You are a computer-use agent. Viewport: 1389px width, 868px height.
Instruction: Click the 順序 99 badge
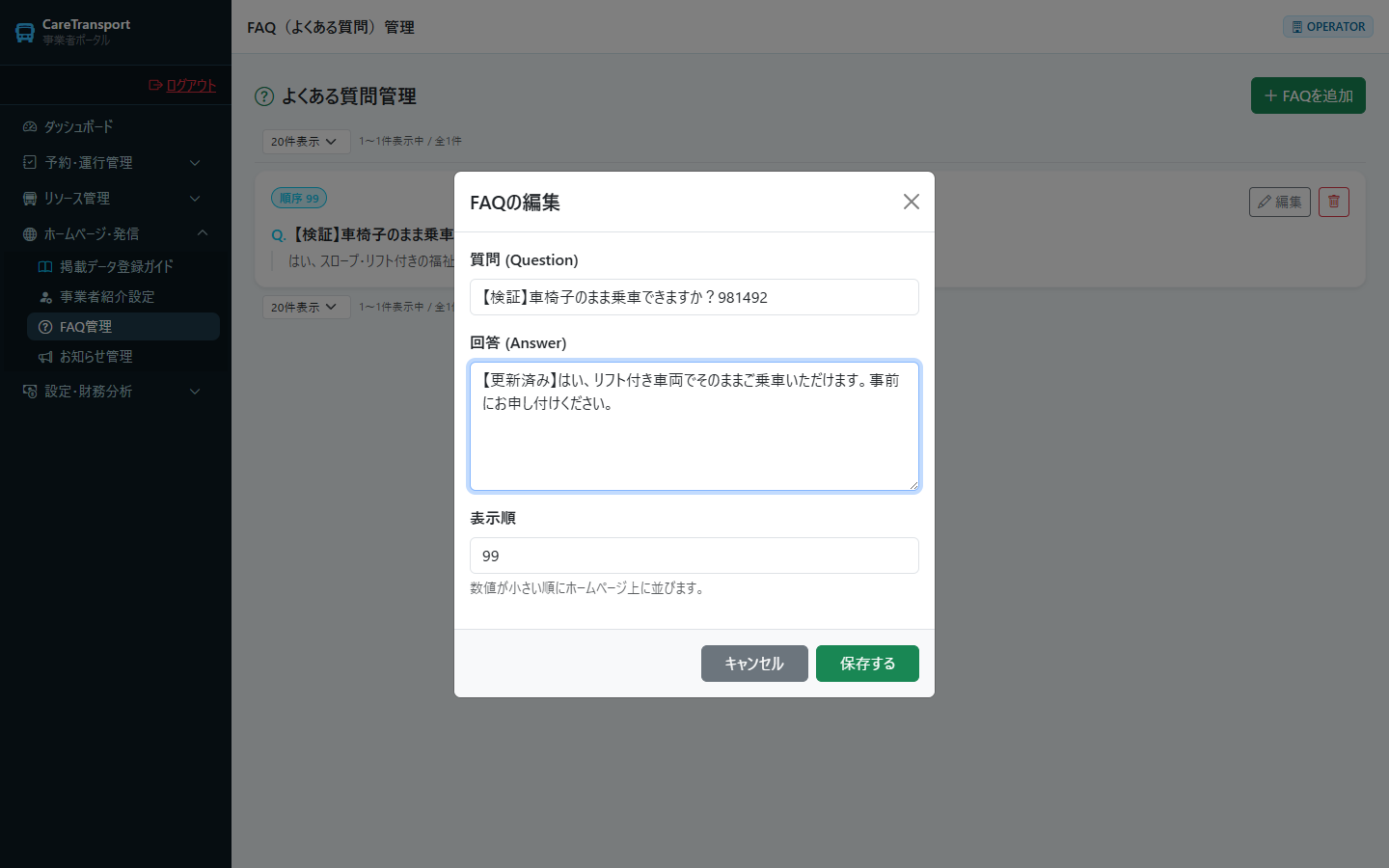(299, 198)
